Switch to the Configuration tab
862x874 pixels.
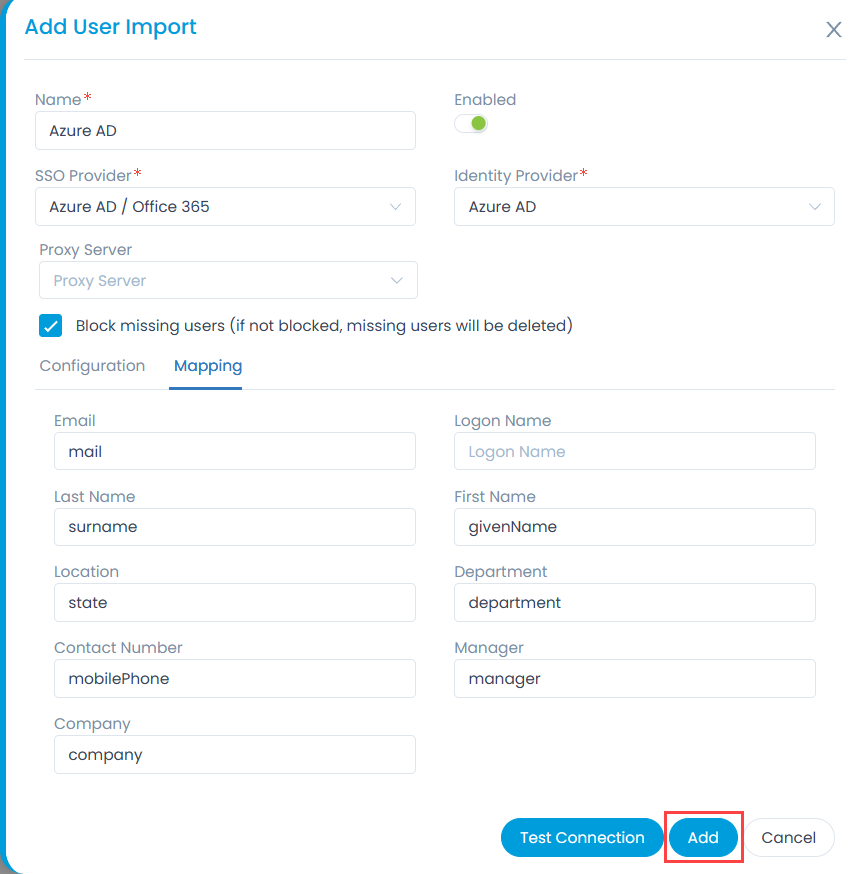click(92, 366)
